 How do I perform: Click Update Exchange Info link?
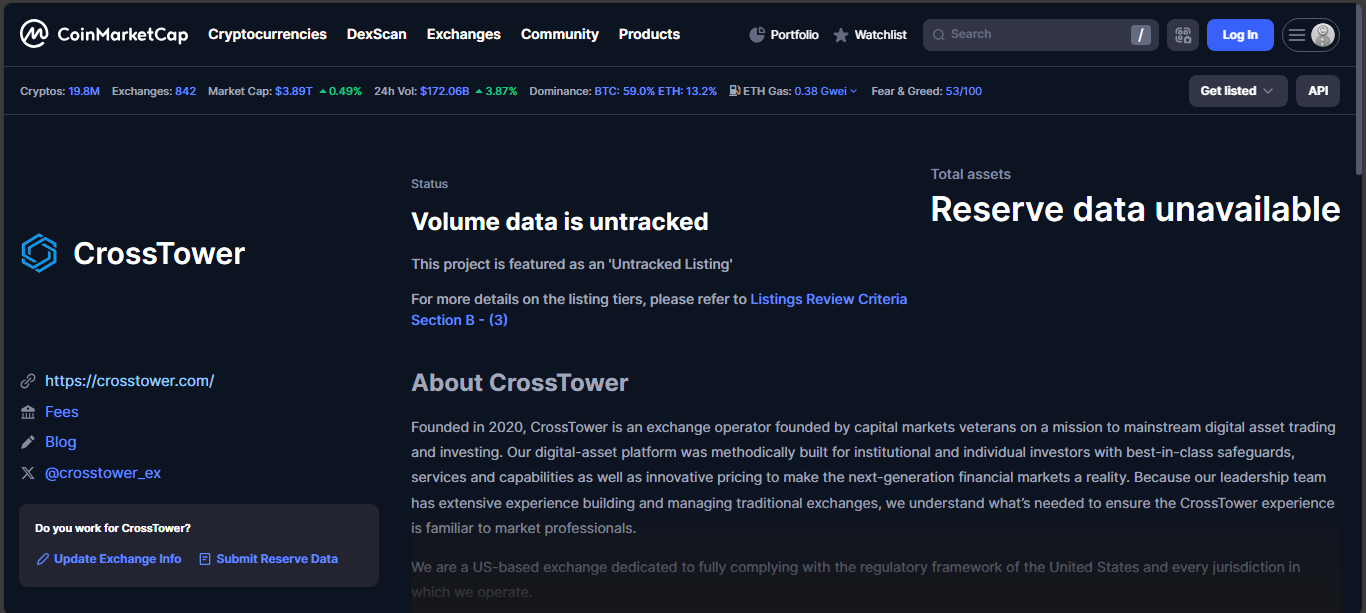117,559
